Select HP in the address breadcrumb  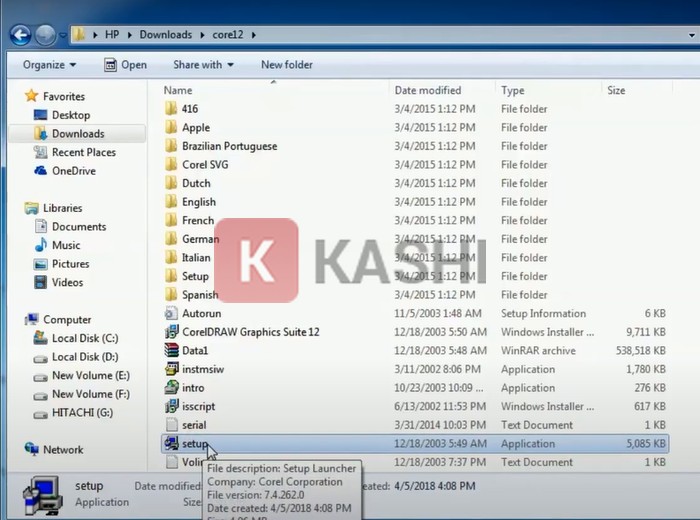coord(112,34)
